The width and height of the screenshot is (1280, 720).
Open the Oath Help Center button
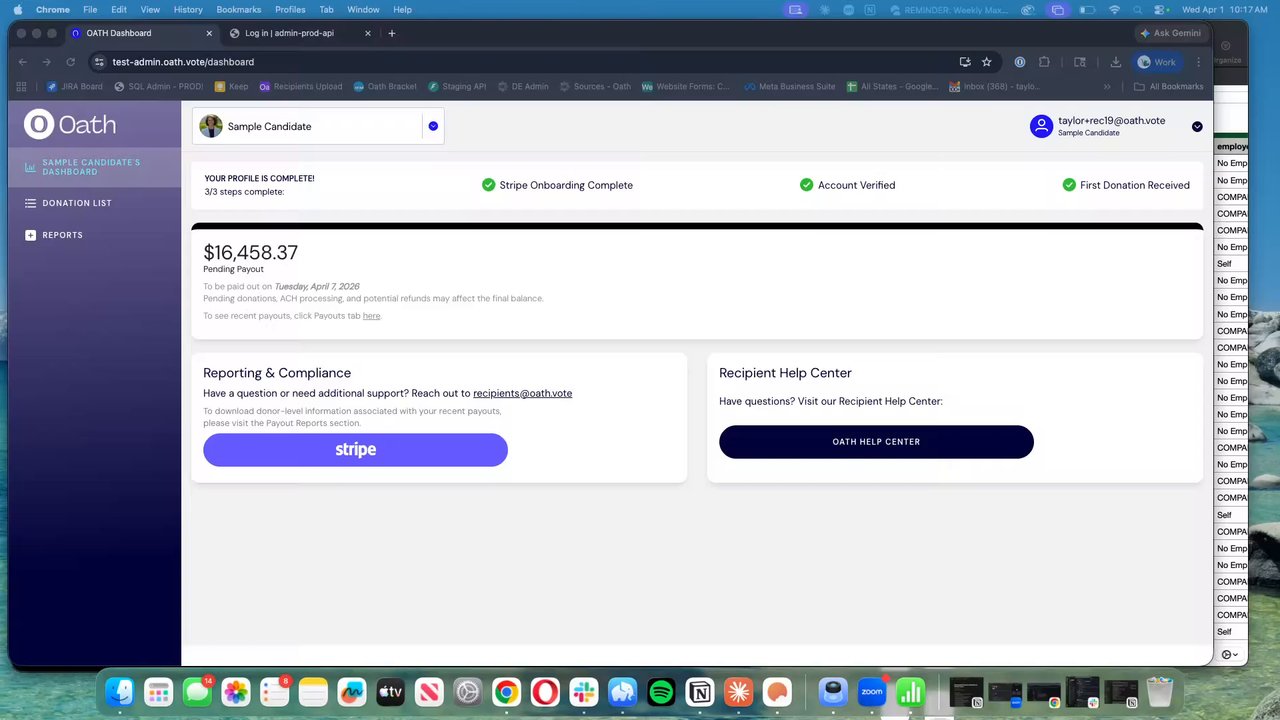pyautogui.click(x=876, y=442)
